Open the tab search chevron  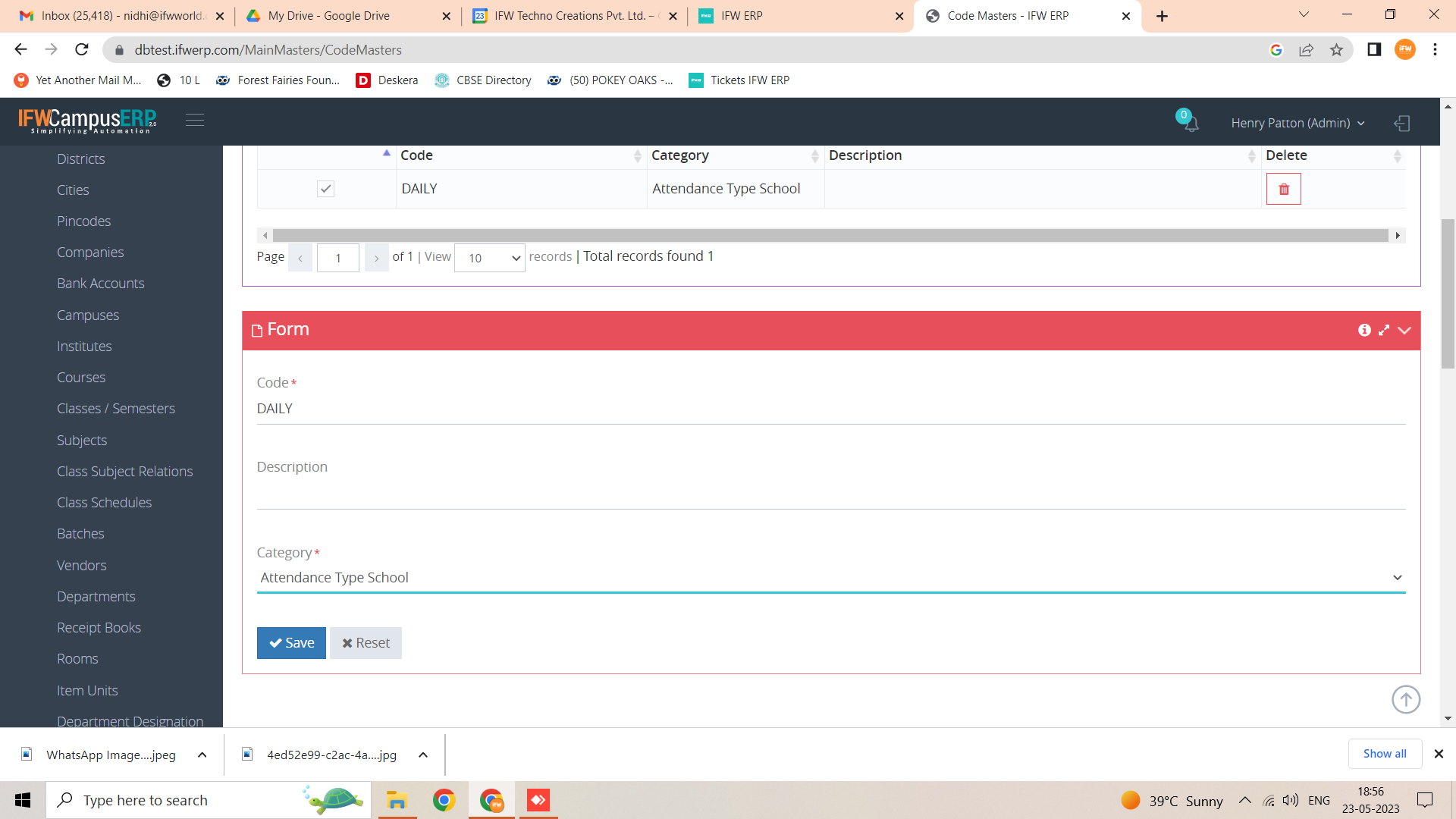pos(1304,14)
